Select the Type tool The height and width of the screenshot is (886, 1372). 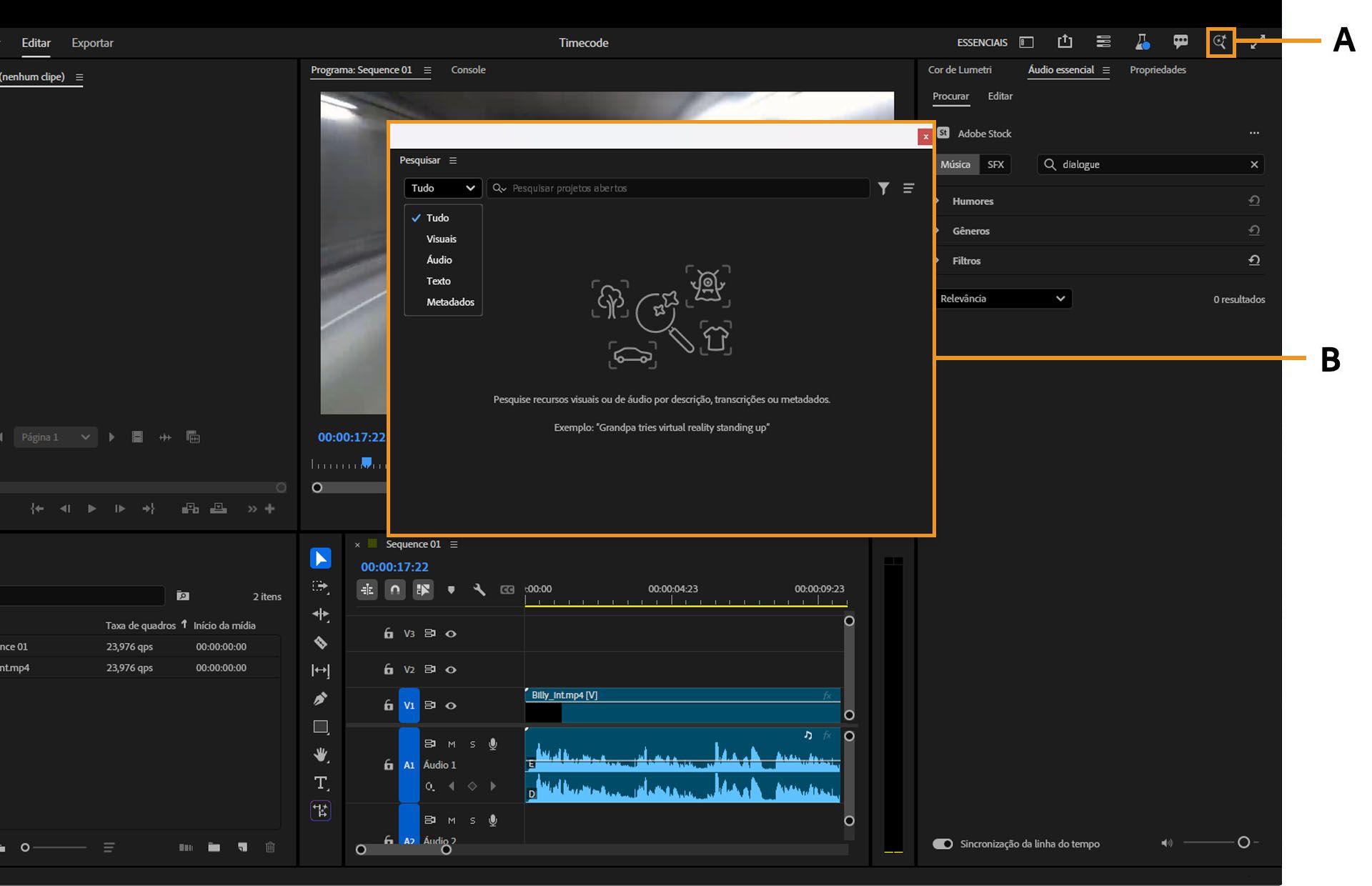(x=320, y=783)
